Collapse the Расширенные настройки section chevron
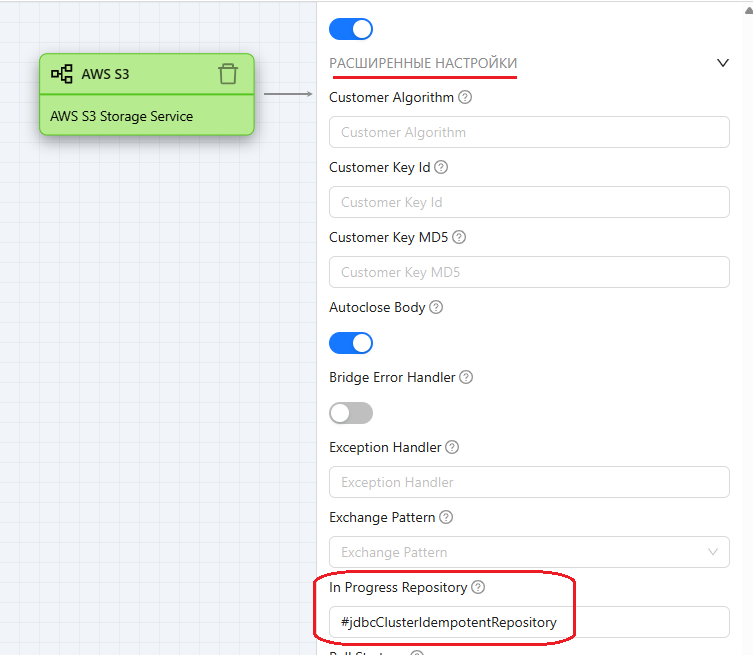 point(723,63)
